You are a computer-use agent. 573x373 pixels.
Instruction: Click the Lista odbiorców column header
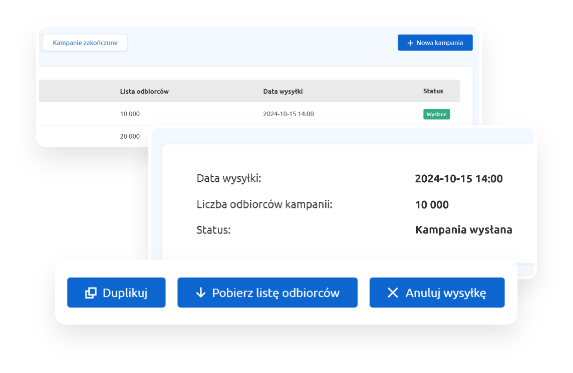144,91
